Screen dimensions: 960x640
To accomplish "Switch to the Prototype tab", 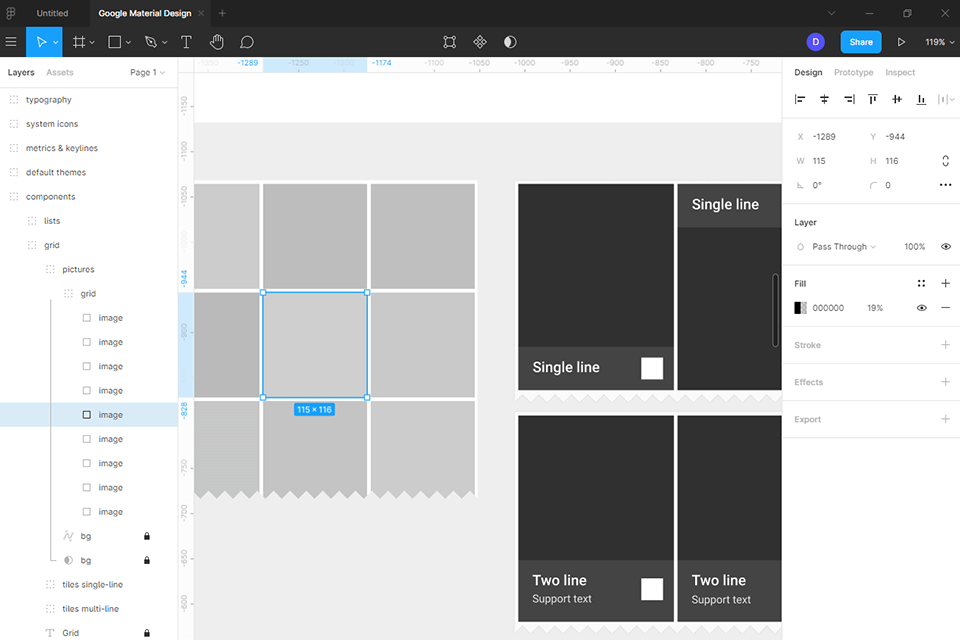I will (x=853, y=72).
